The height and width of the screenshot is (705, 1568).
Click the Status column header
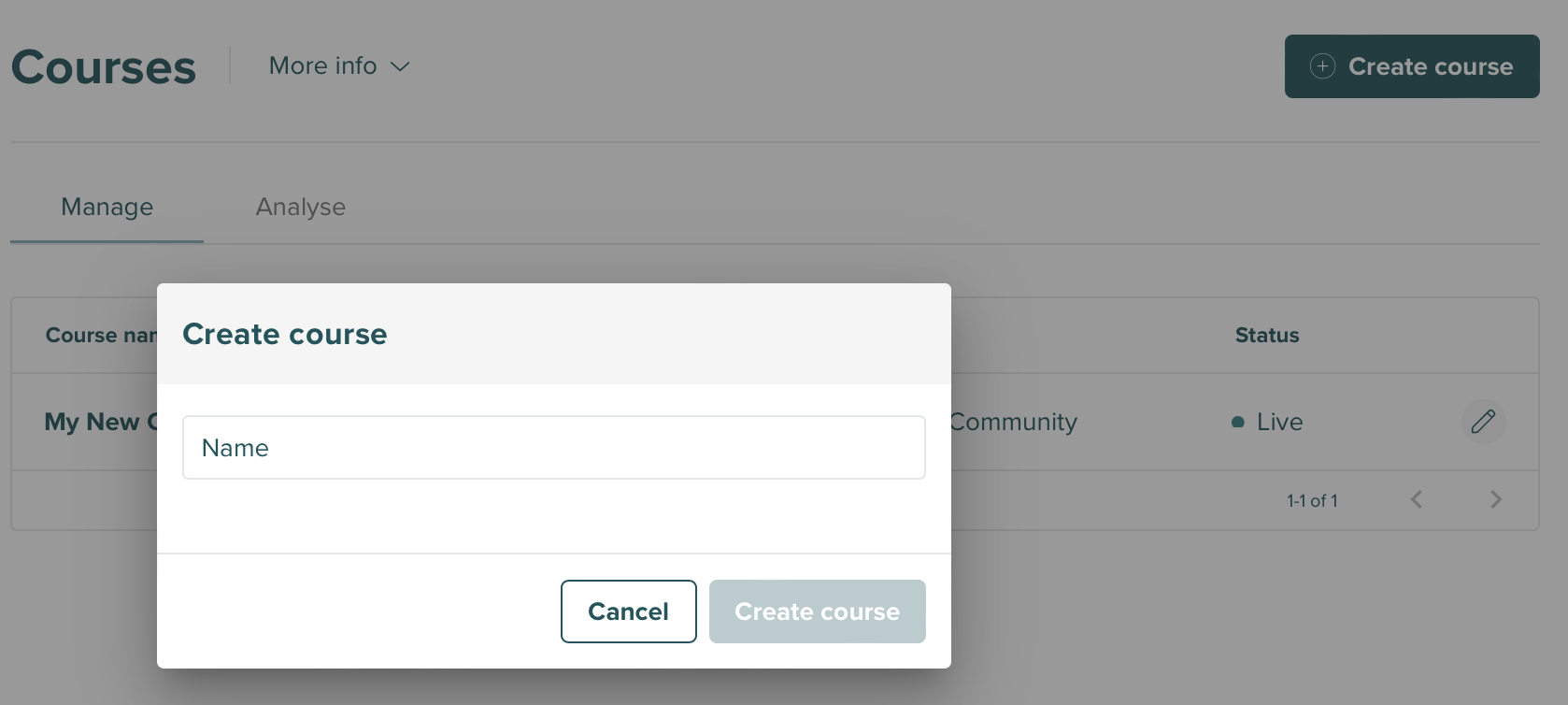click(x=1266, y=335)
